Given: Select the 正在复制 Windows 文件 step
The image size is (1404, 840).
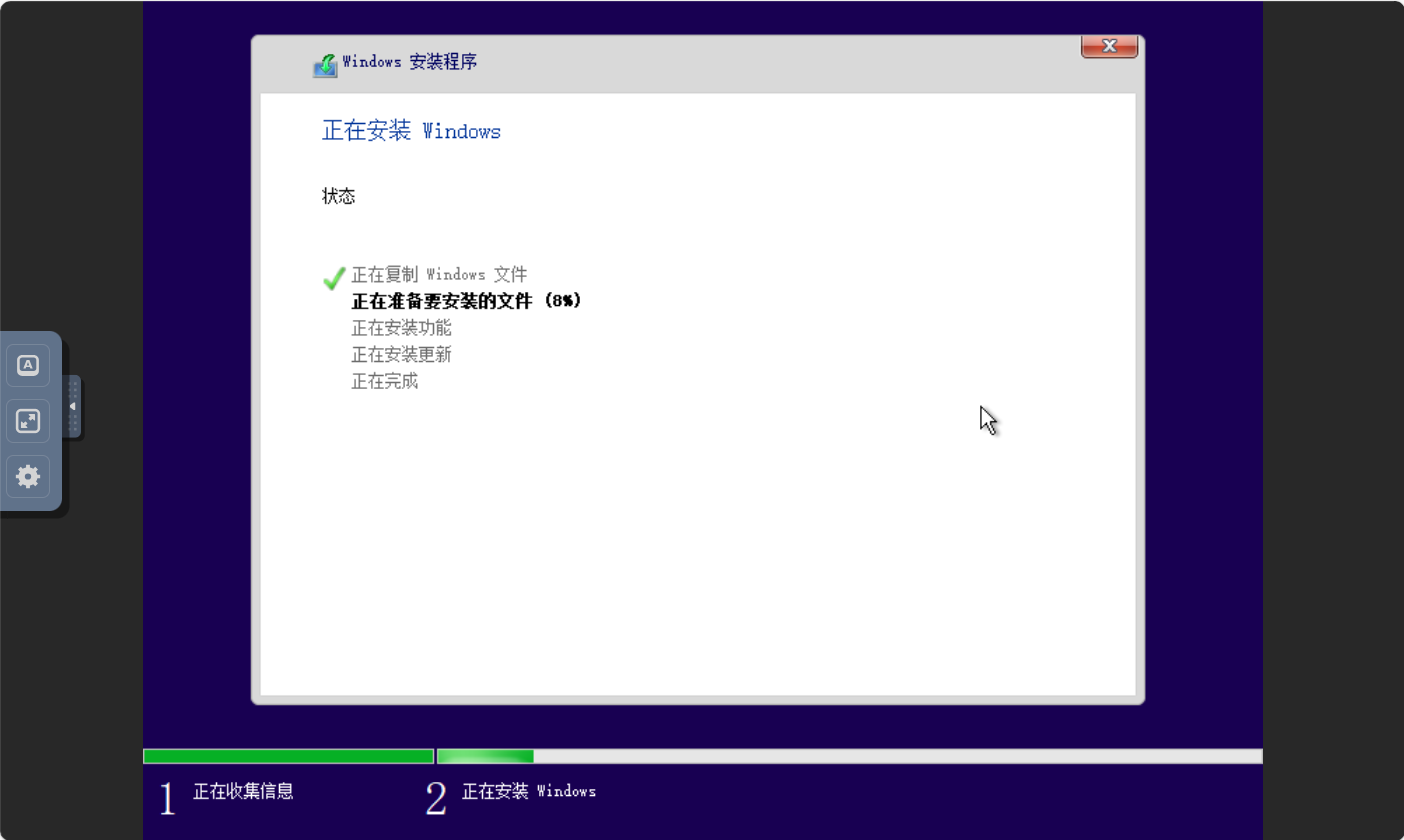Looking at the screenshot, I should [439, 274].
